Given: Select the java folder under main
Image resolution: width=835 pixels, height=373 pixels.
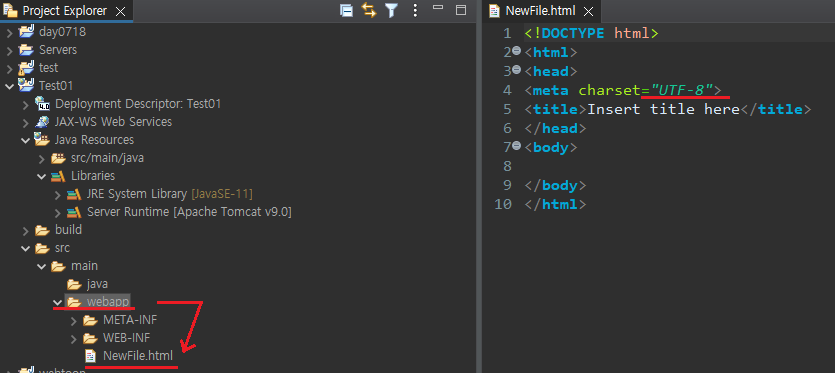Looking at the screenshot, I should point(97,284).
